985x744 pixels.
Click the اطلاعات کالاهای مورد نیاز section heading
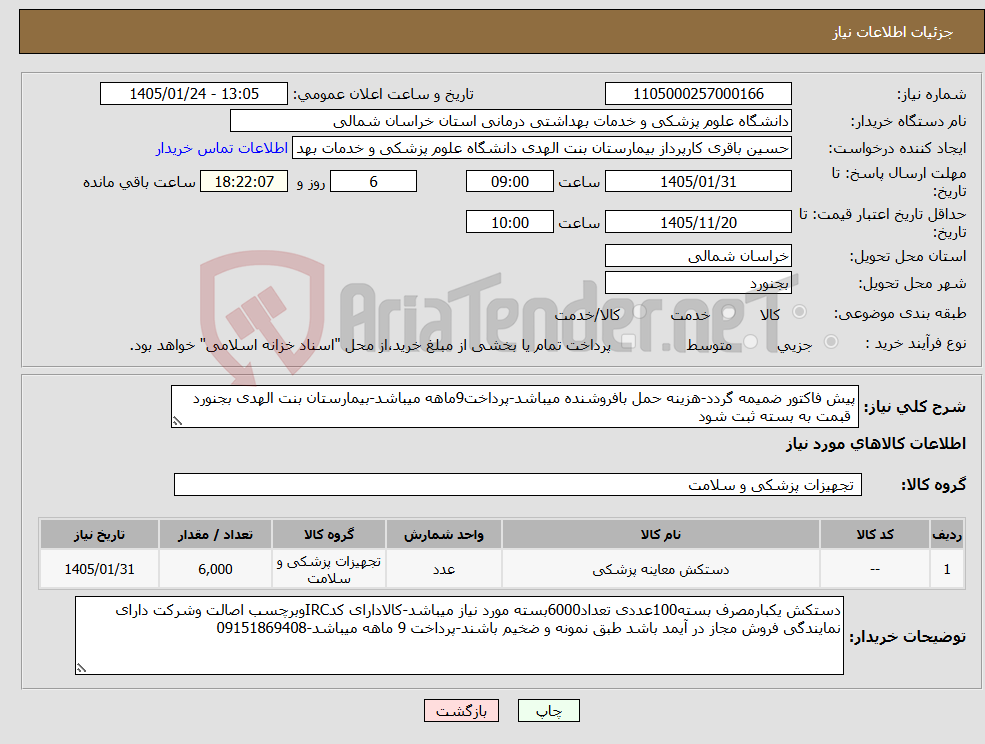click(876, 444)
